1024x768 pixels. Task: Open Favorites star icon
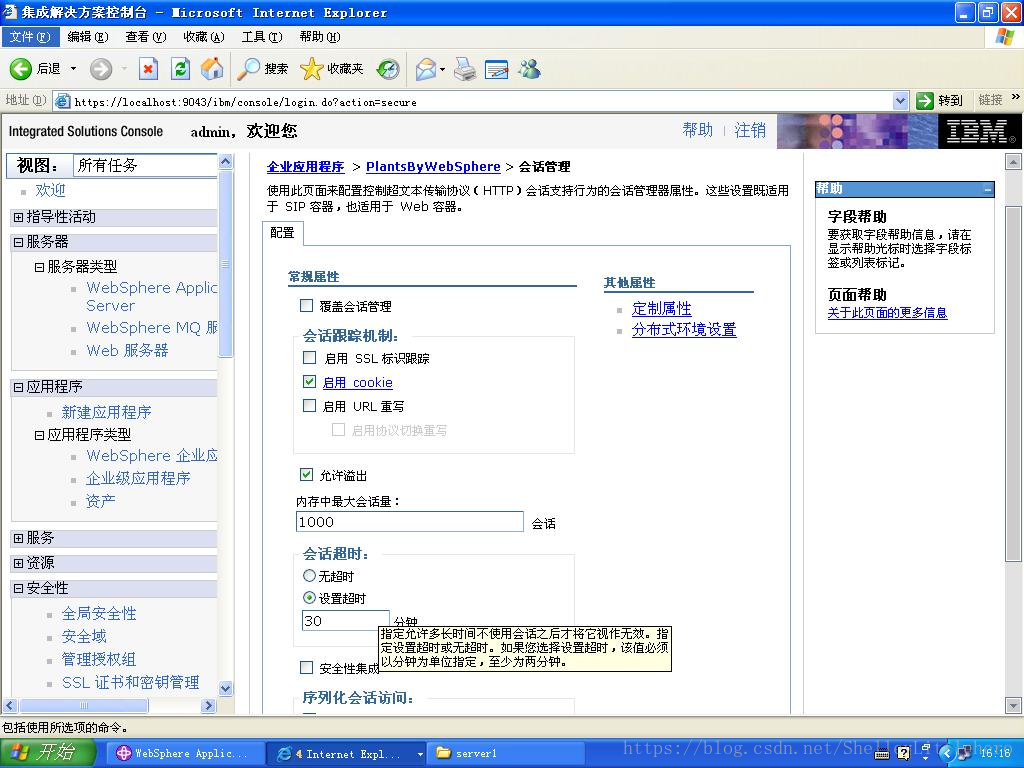coord(312,69)
